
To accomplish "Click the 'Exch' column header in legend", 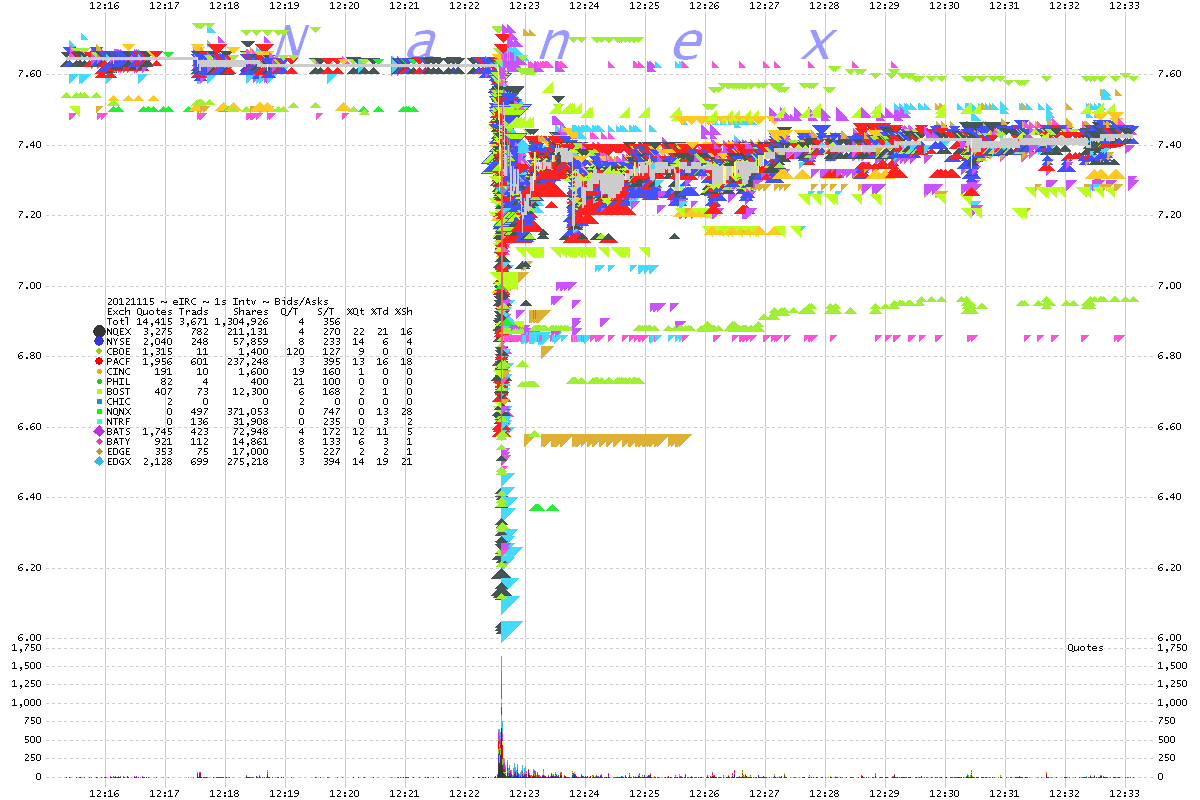I will [x=118, y=311].
